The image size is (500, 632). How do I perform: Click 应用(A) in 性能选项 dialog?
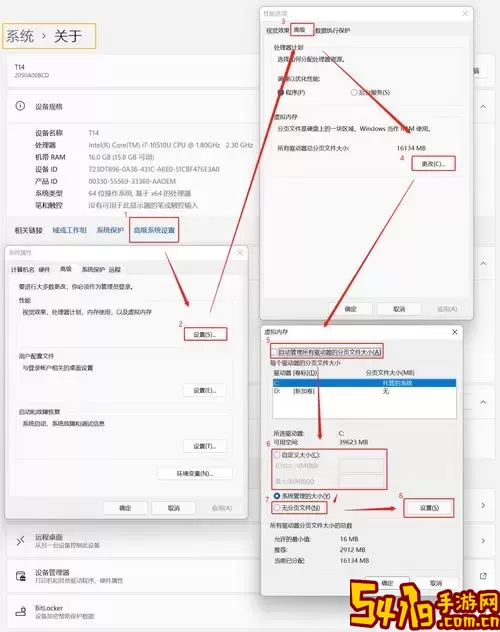447,309
